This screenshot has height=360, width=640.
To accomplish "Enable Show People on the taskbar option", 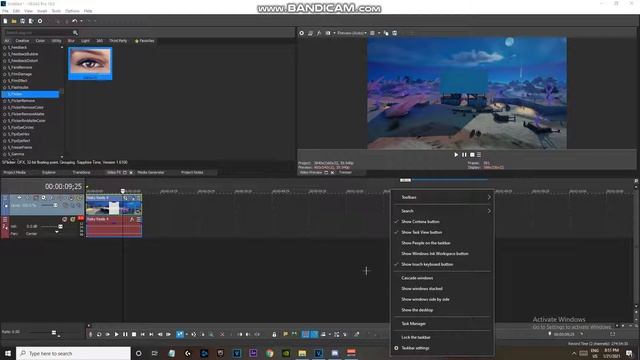I will click(x=442, y=243).
